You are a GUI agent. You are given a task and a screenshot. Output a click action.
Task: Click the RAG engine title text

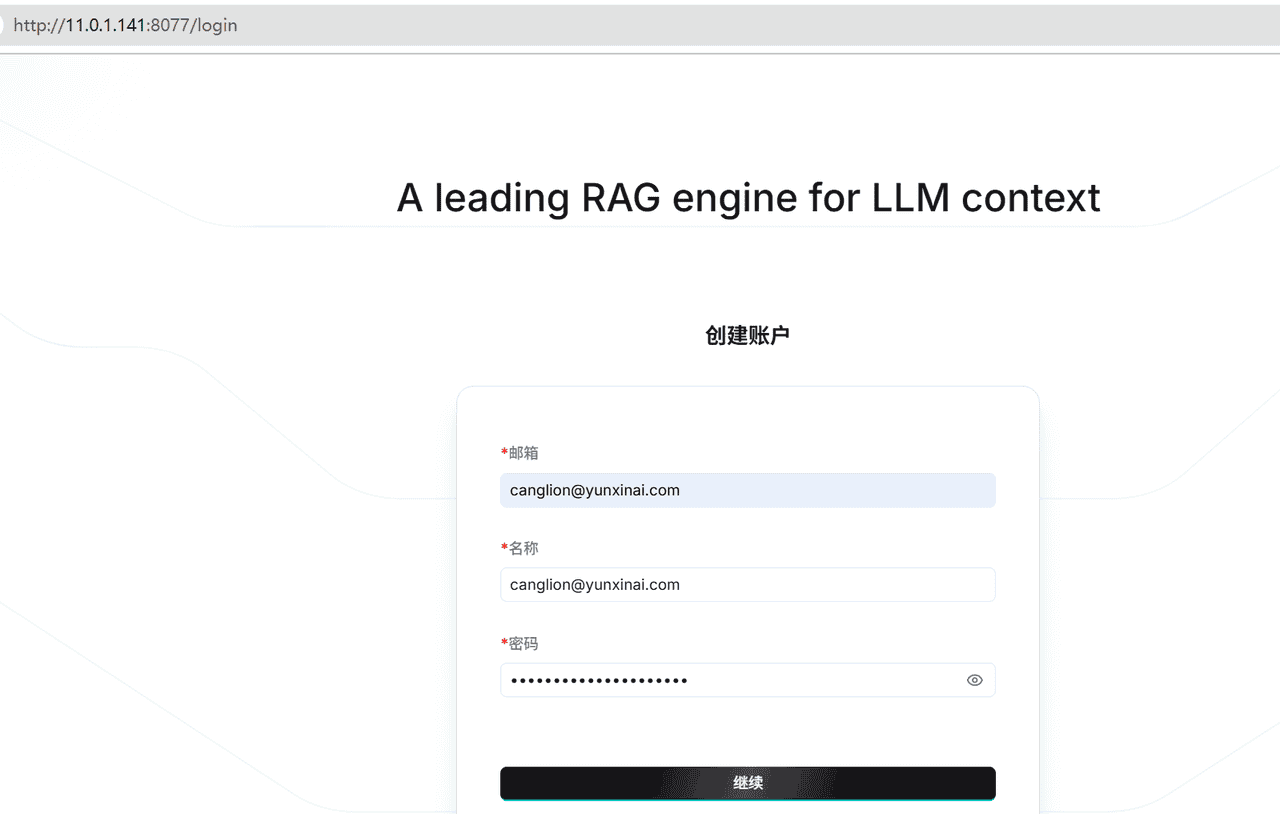tap(748, 198)
